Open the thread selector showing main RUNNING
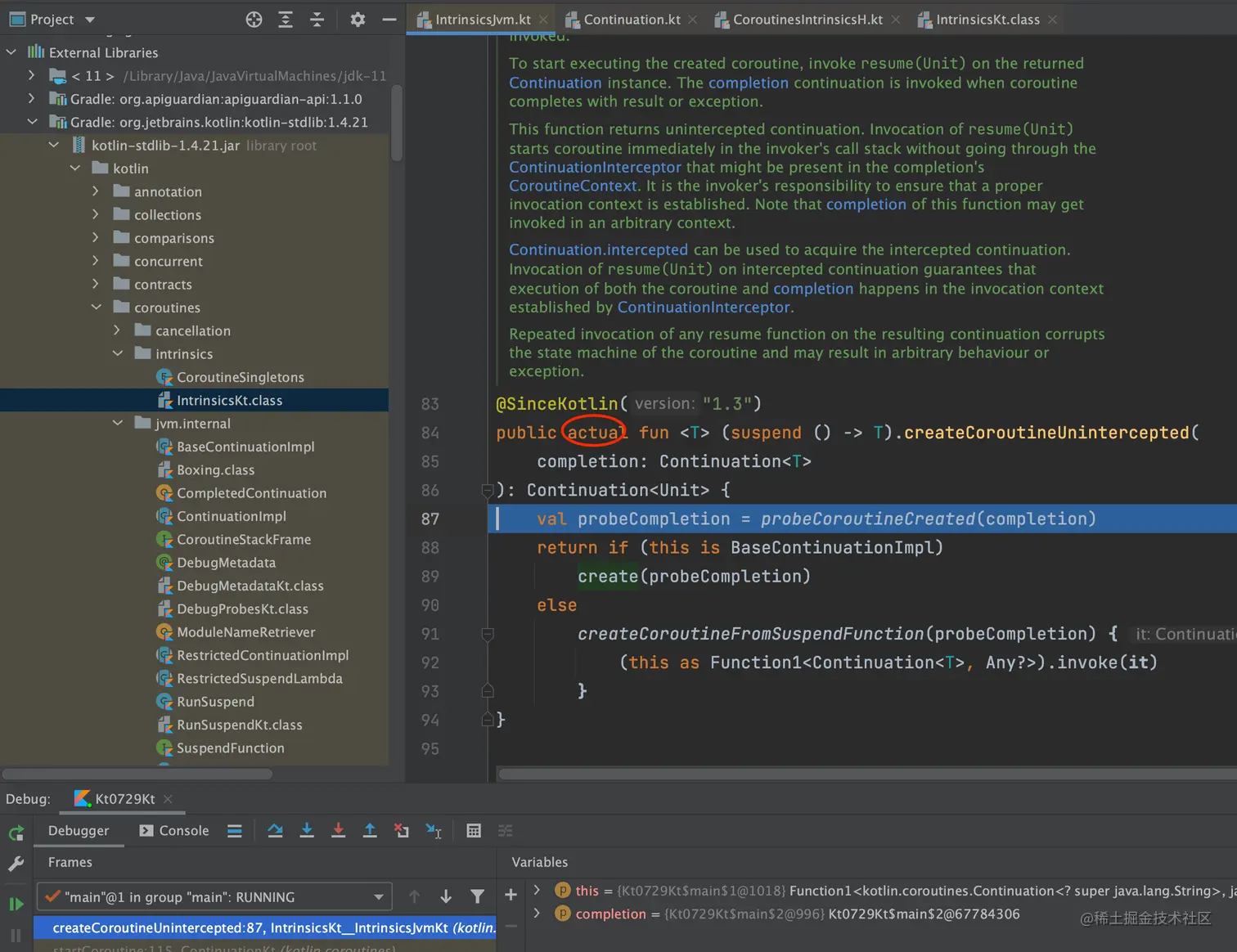 214,897
